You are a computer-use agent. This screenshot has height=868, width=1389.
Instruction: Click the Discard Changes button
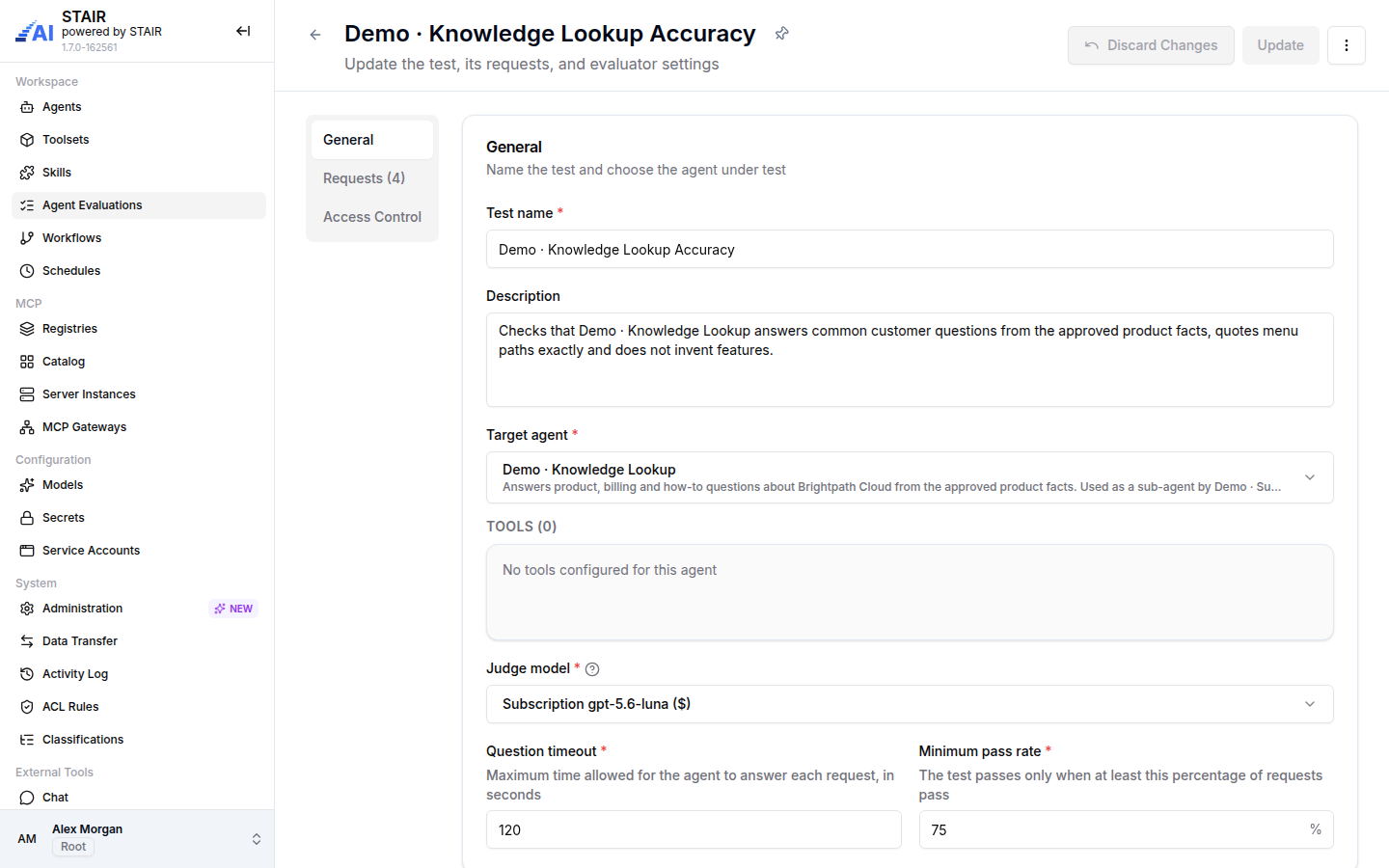click(1151, 45)
